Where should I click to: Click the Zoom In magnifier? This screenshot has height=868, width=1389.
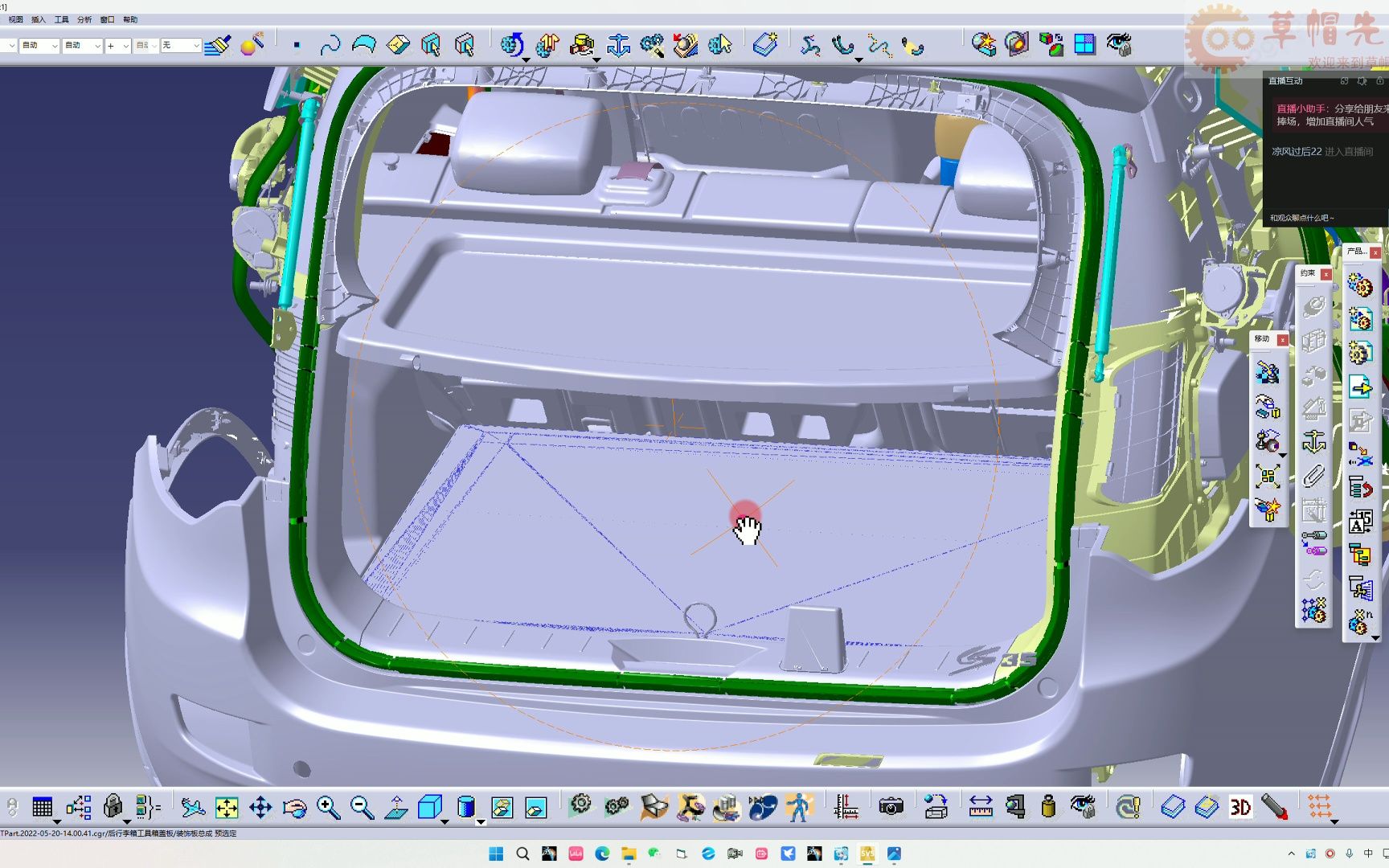328,807
